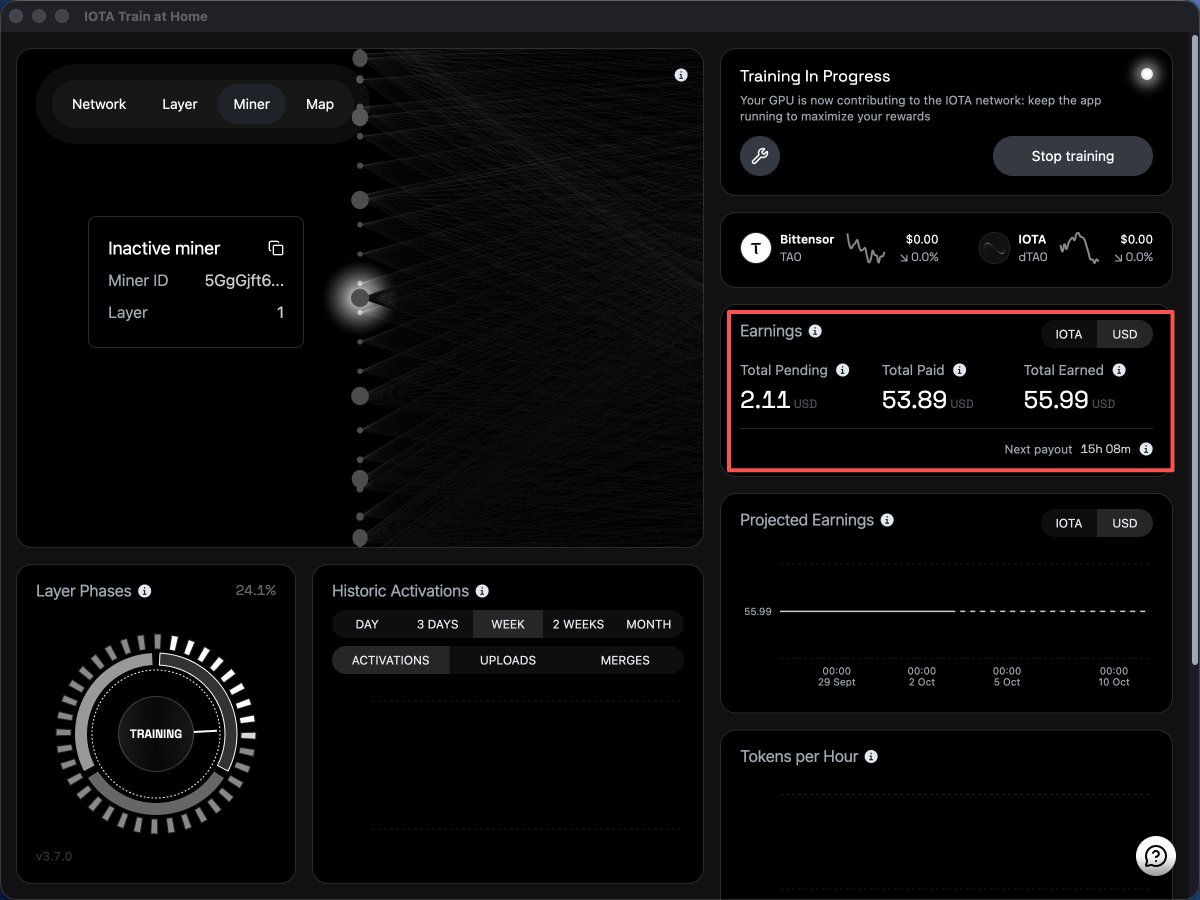Click the 24.1% layer phase progress

(x=256, y=590)
